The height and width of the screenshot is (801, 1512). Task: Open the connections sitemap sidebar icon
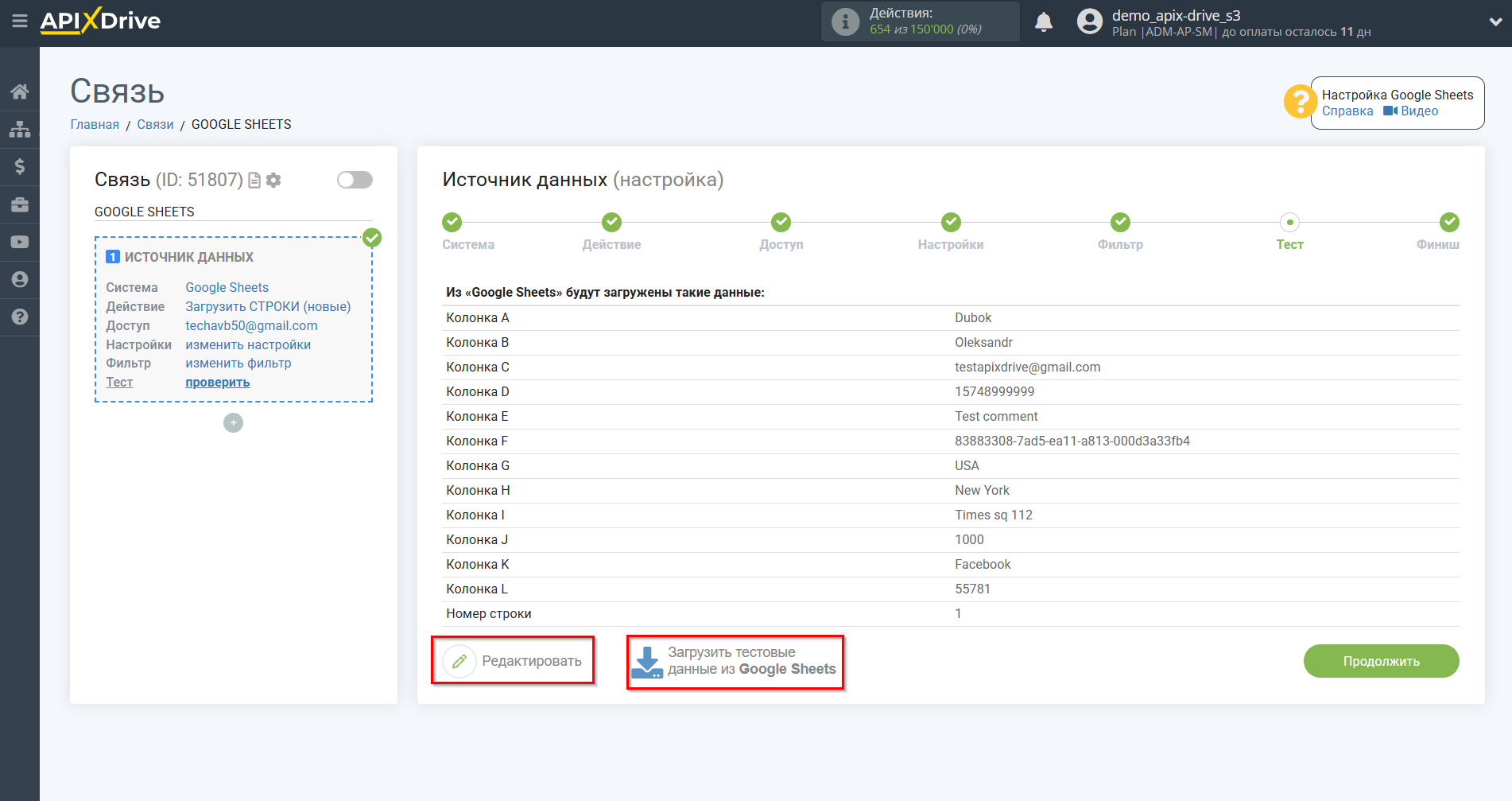[x=20, y=129]
